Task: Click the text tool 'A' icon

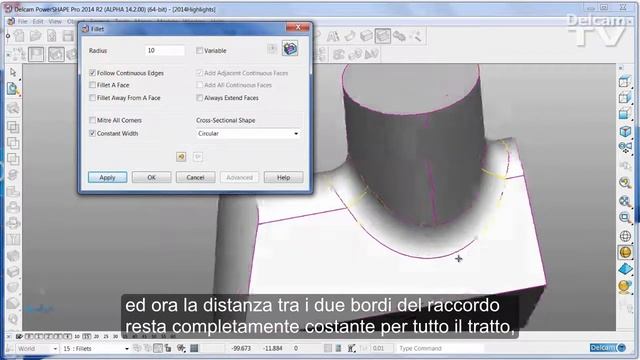Action: point(333,36)
